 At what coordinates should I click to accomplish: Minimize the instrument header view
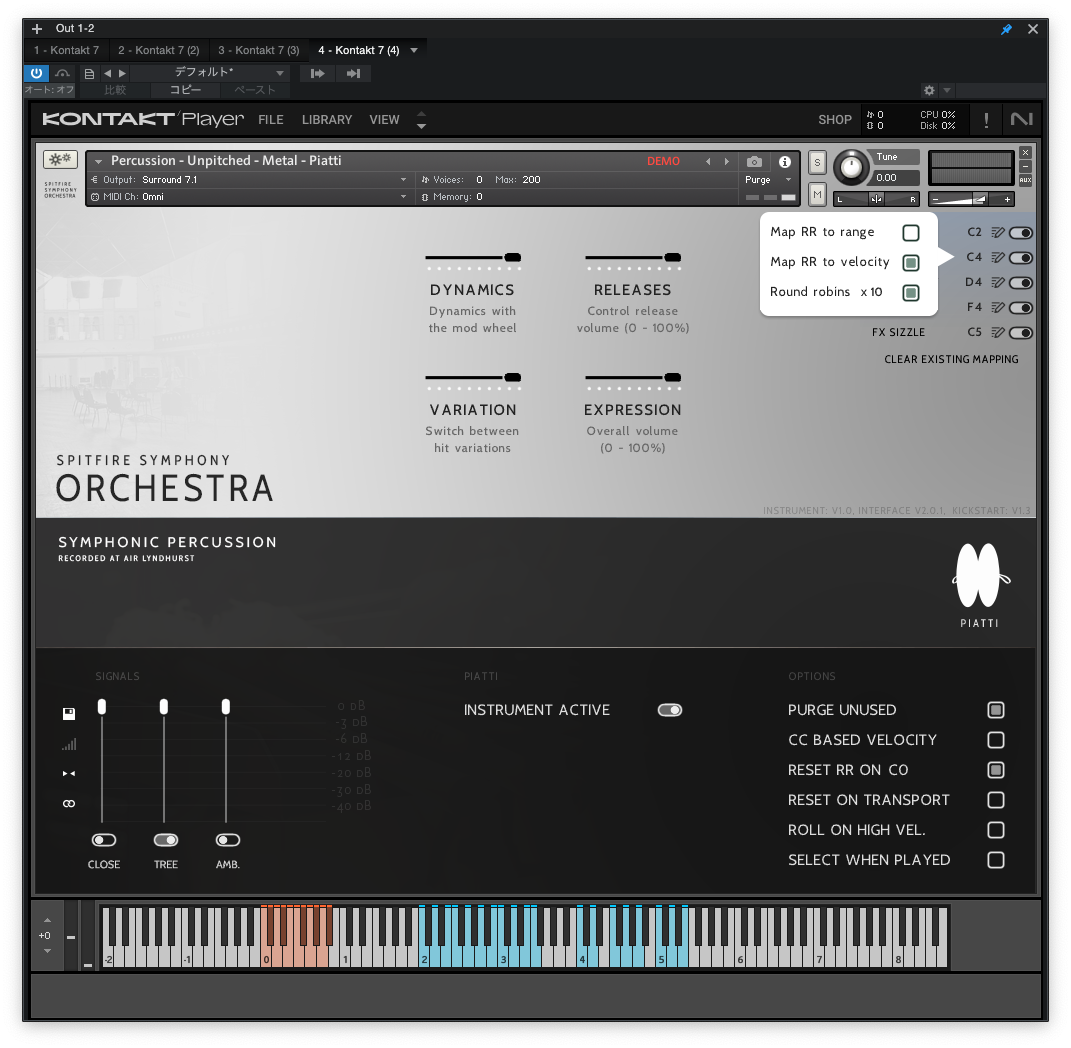1025,166
